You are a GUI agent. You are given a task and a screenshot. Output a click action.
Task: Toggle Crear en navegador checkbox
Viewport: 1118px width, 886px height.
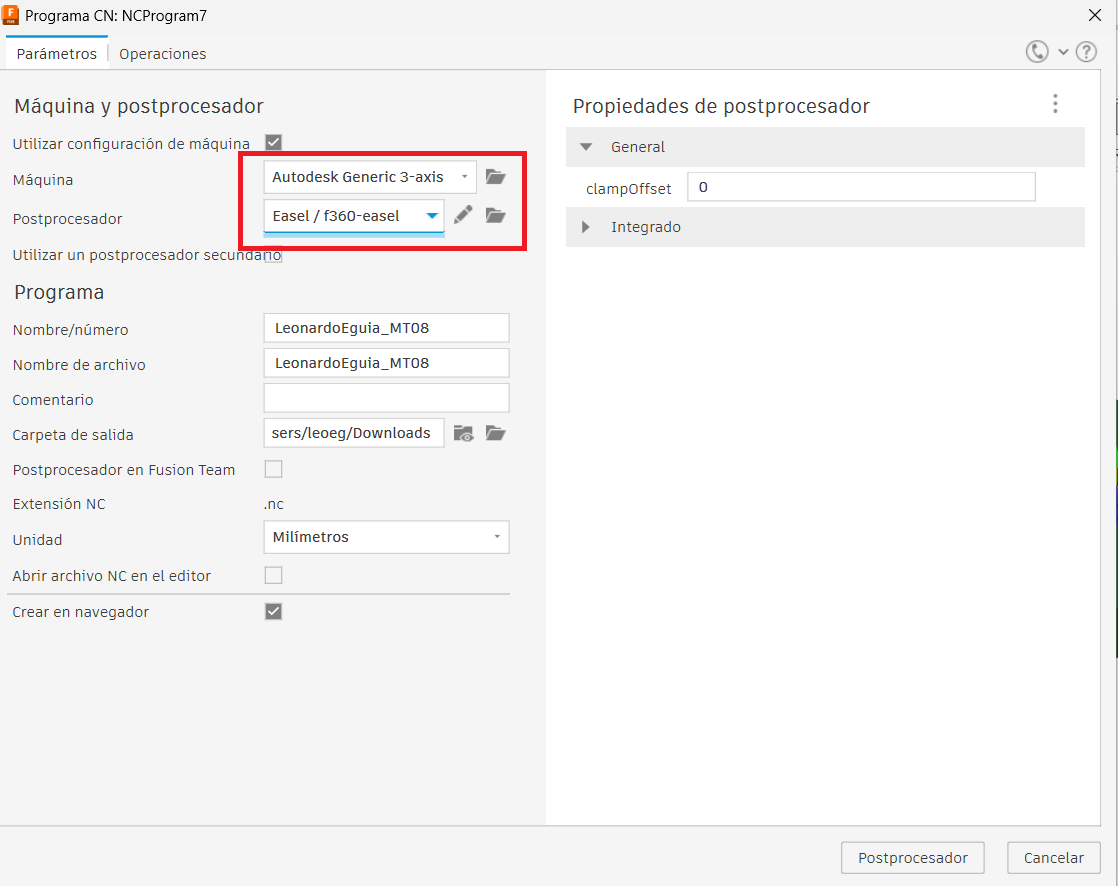click(274, 612)
